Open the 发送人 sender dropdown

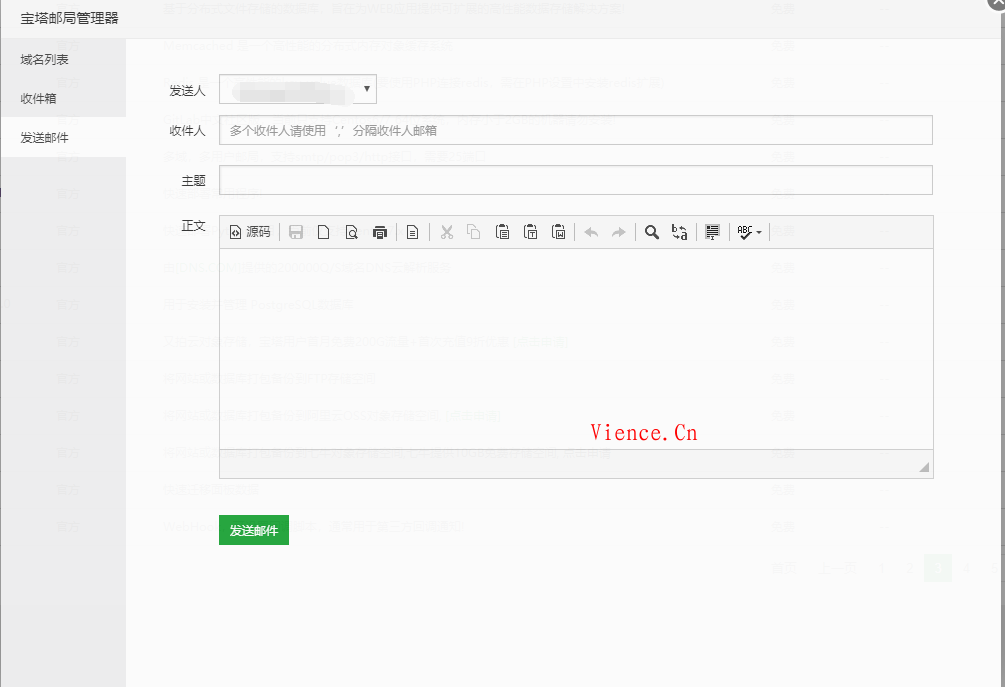(297, 89)
